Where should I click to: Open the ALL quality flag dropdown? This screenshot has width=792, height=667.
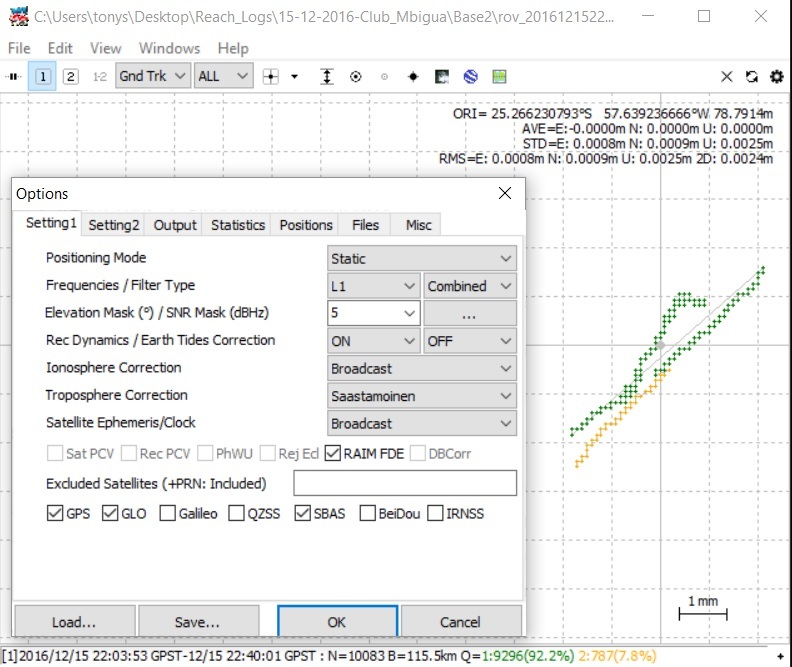click(224, 76)
